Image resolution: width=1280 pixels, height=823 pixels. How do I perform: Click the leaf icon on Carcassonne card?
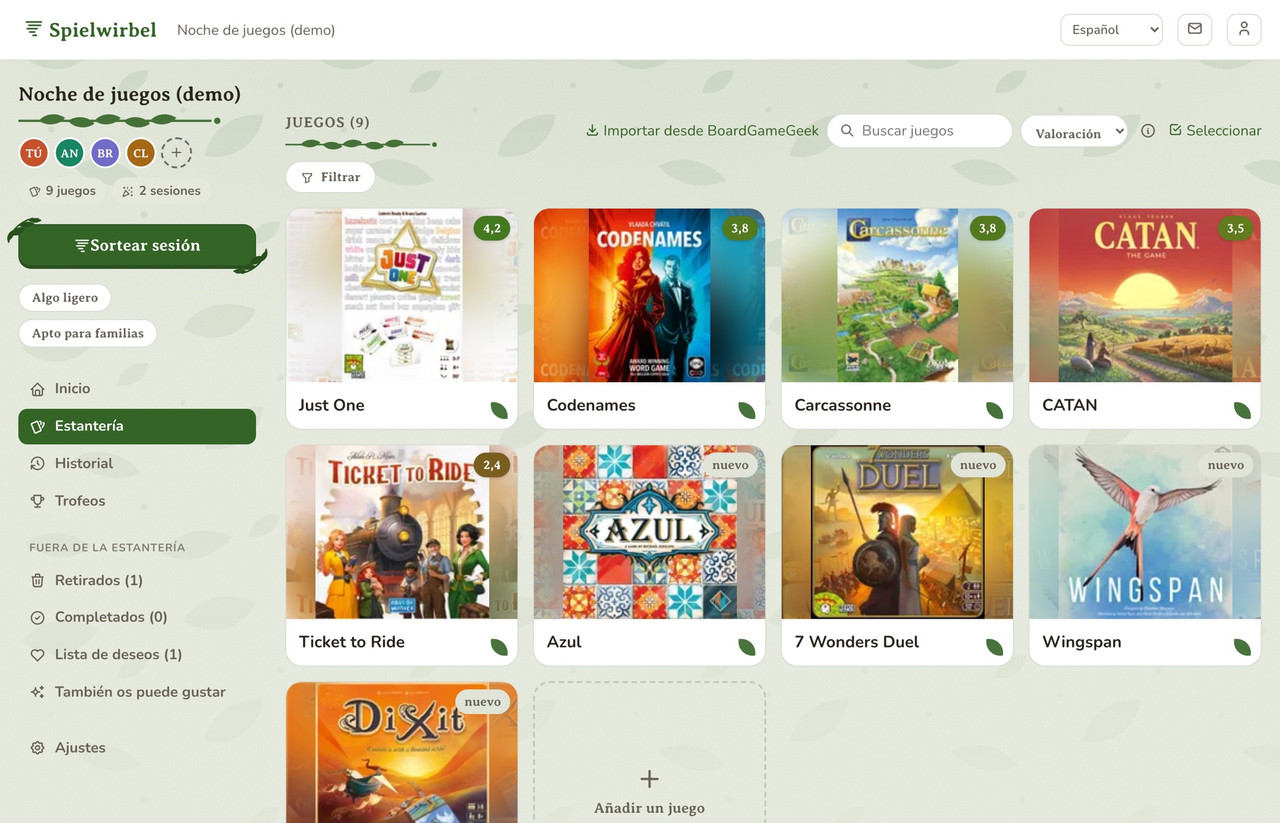(995, 410)
